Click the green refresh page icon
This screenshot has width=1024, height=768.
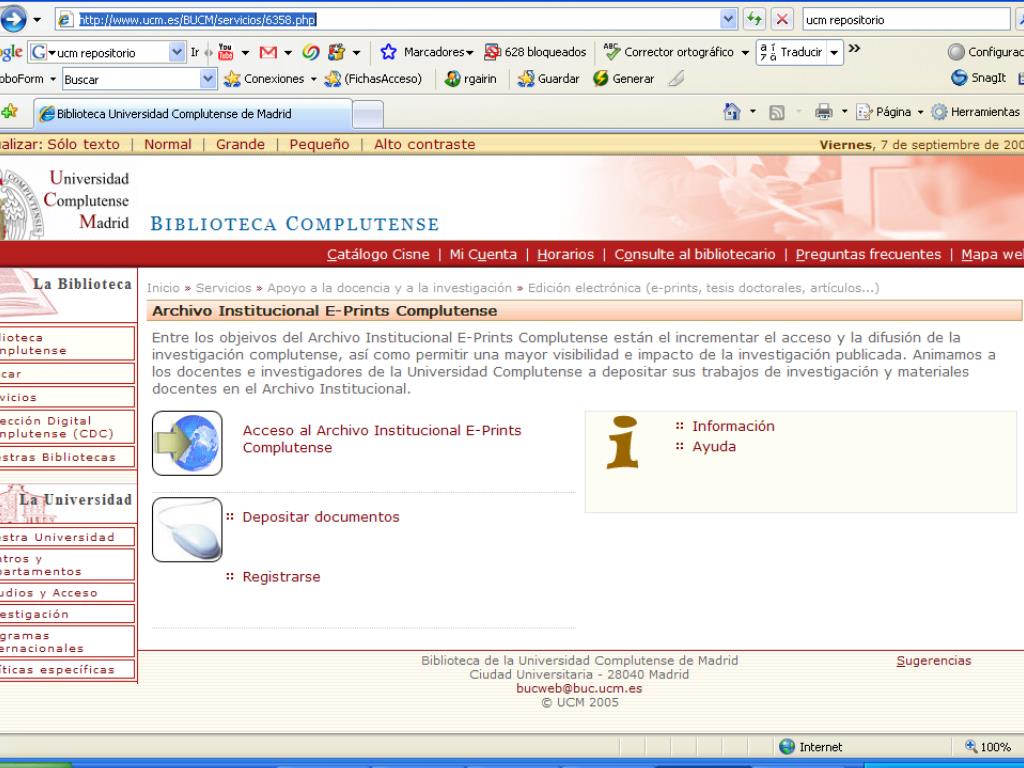tap(754, 20)
